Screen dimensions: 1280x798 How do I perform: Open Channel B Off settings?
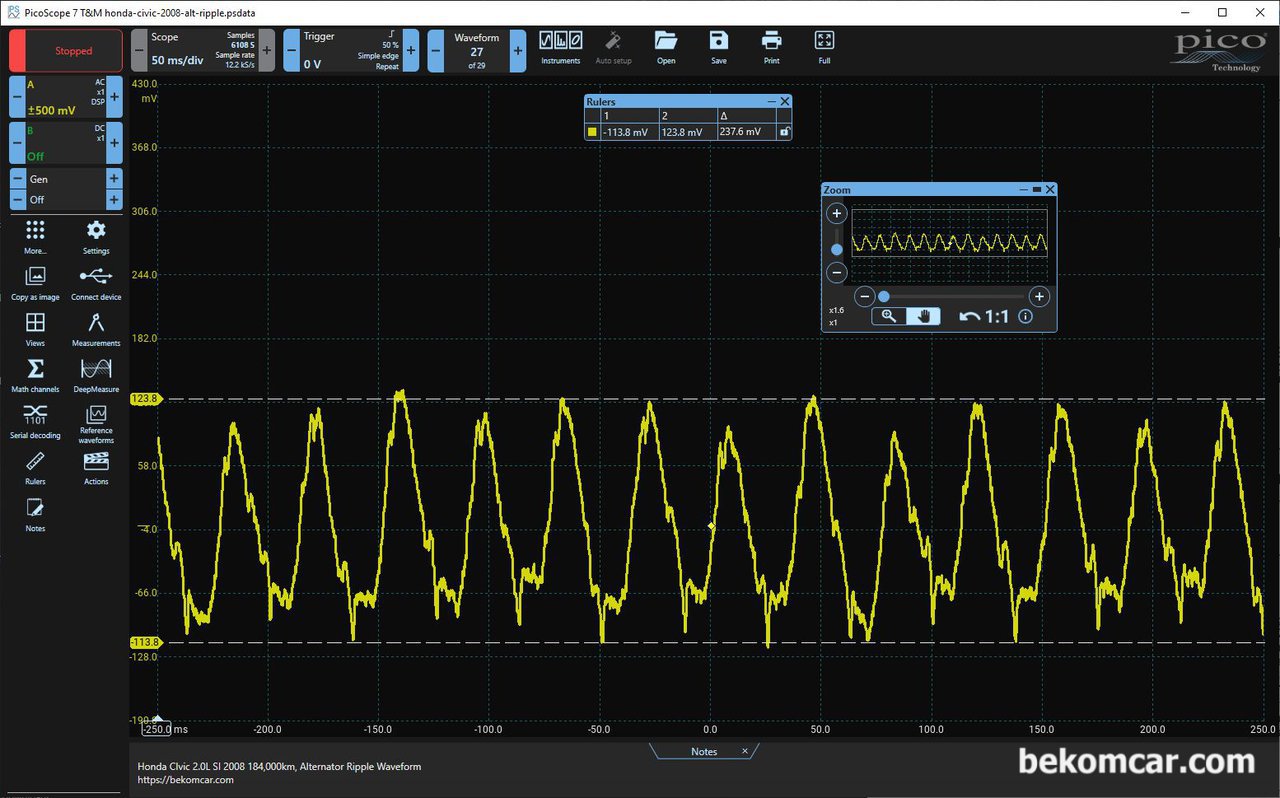[66, 143]
